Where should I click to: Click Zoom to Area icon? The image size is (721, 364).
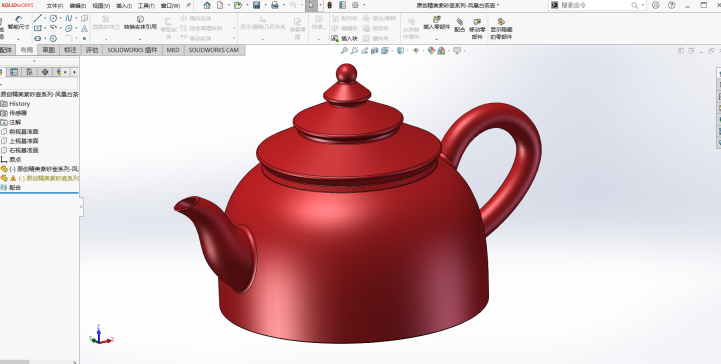[x=354, y=51]
